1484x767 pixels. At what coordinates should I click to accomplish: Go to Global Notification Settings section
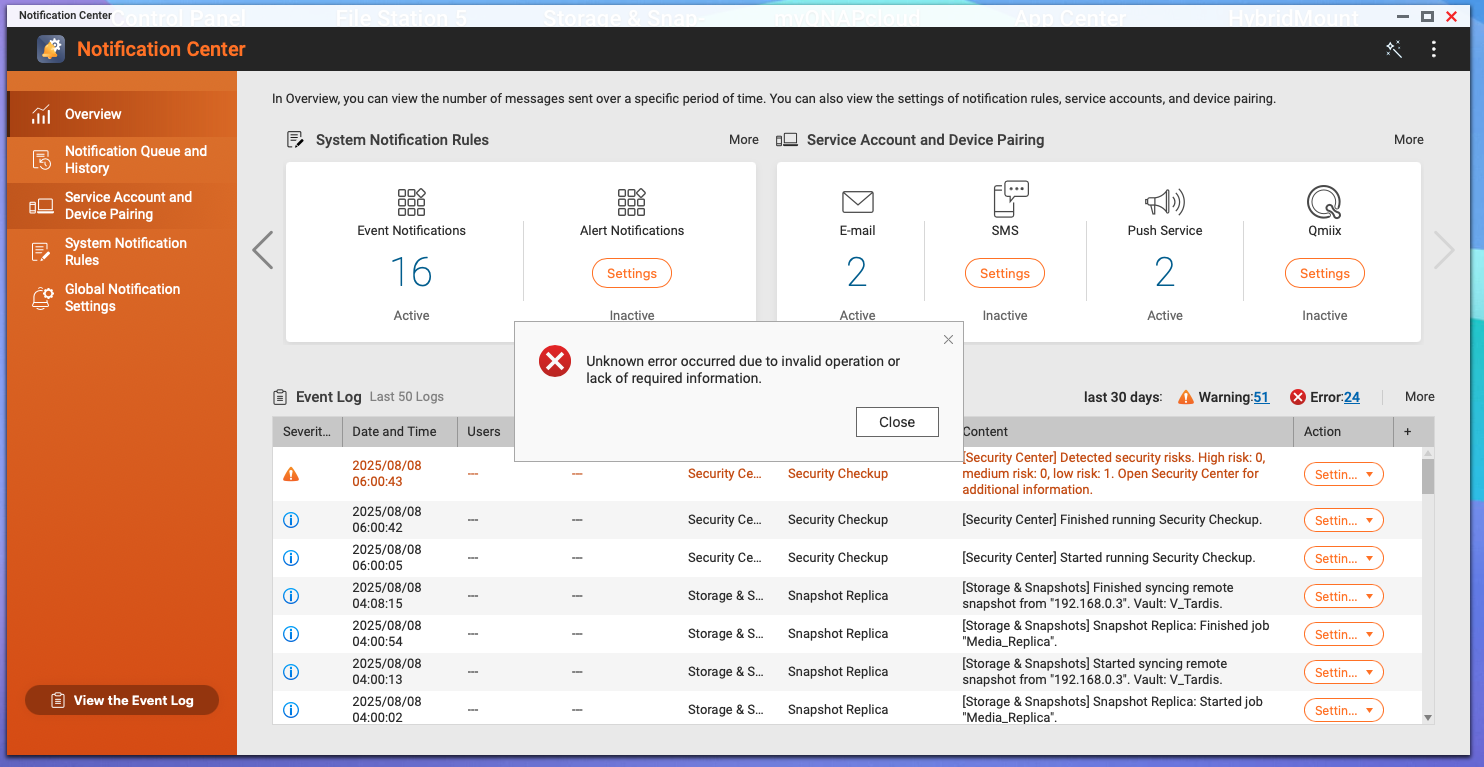122,298
